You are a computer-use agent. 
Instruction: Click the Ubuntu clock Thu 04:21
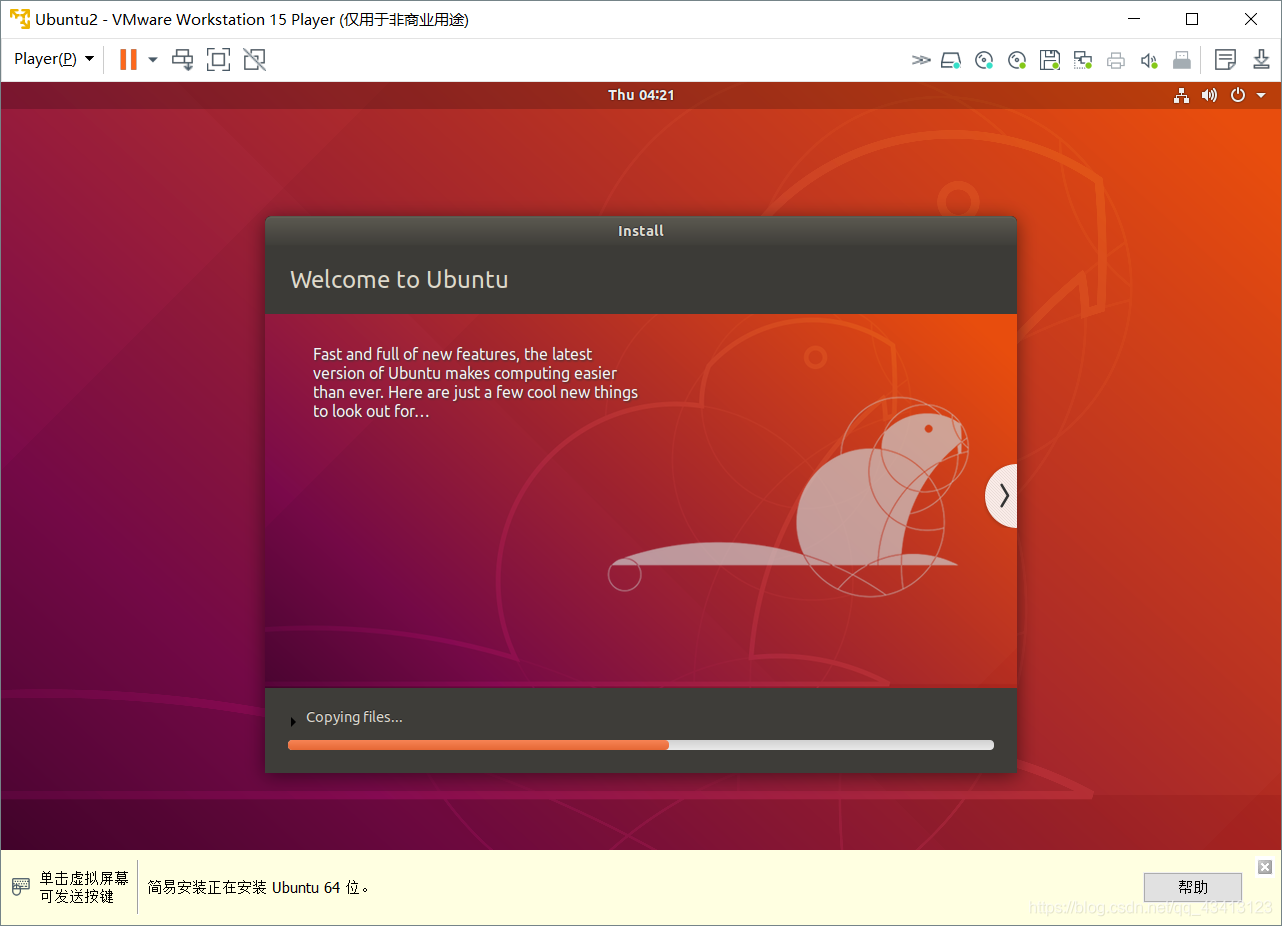point(641,95)
